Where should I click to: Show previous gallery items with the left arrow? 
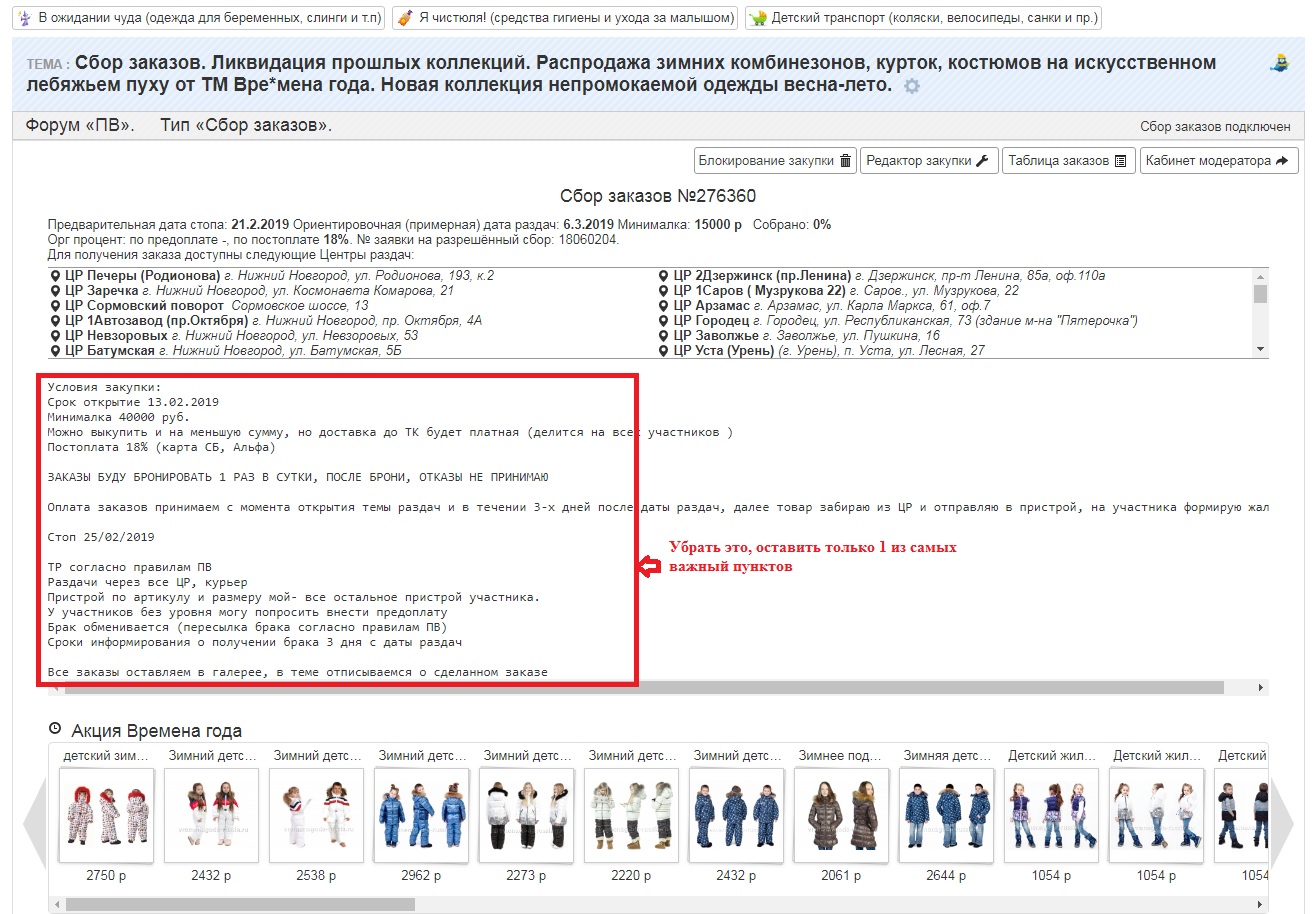point(34,824)
